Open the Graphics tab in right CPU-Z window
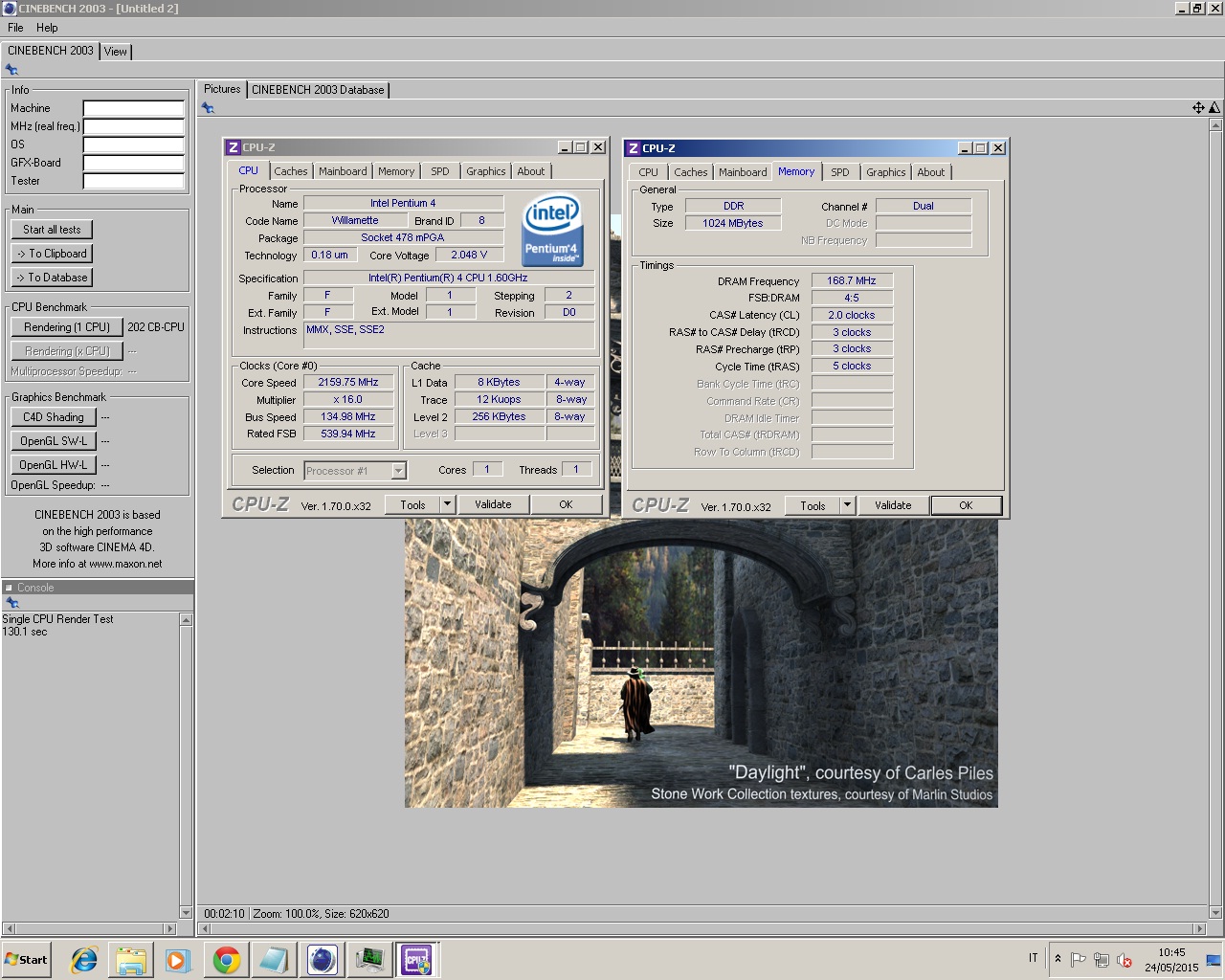Screen dimensions: 1225x980 click(886, 172)
